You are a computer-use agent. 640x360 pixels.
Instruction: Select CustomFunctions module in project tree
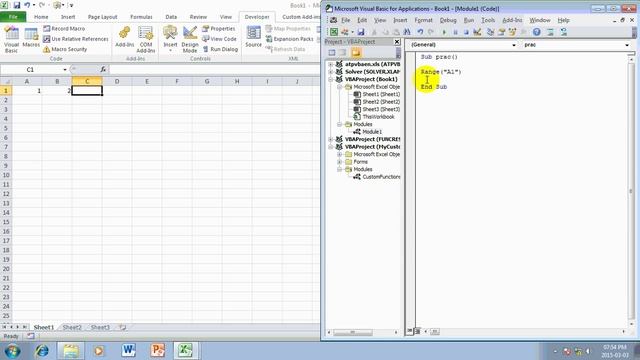coord(381,177)
